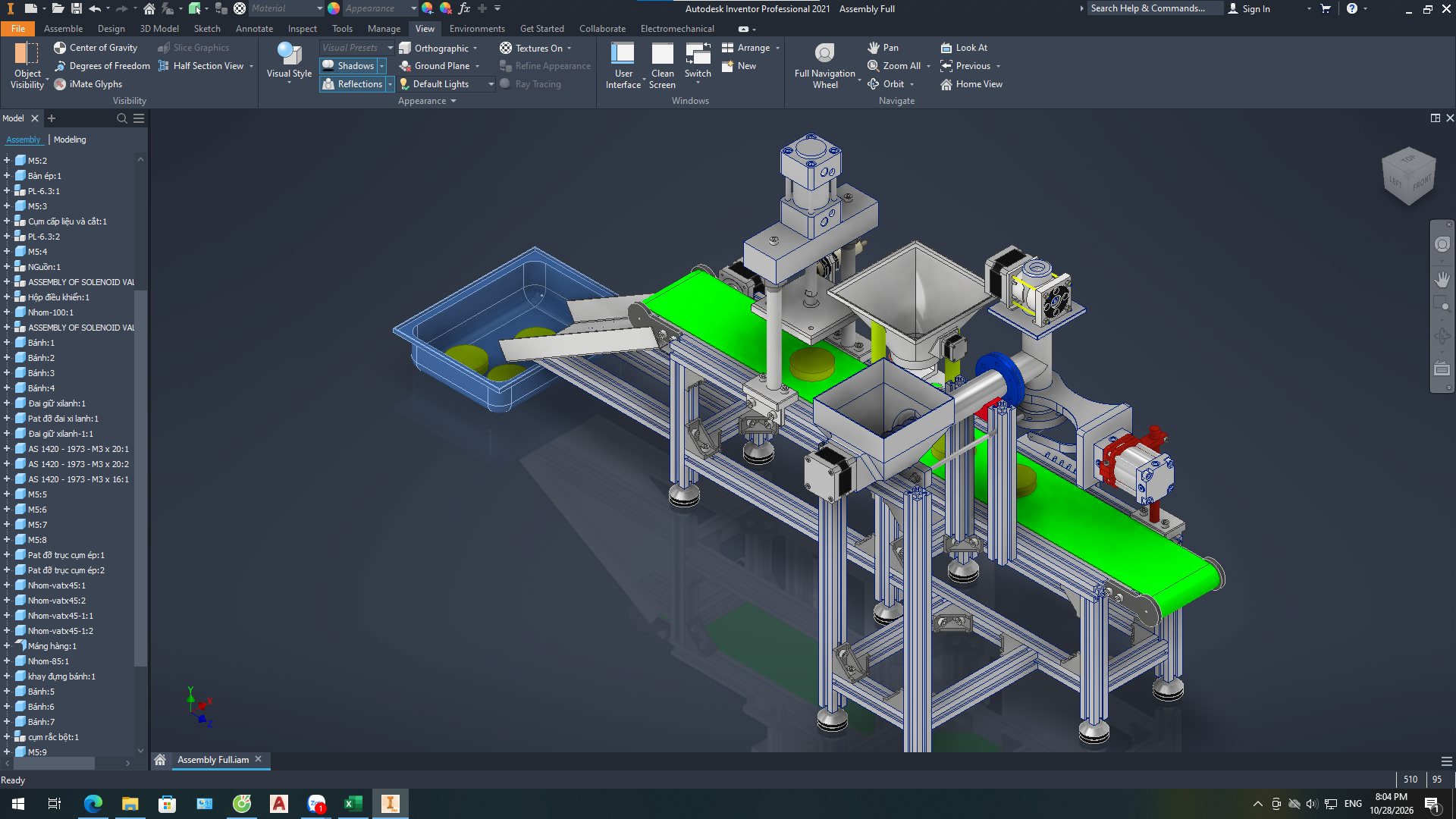Activate Clean Screen mode
Viewport: 1456px width, 819px height.
662,66
